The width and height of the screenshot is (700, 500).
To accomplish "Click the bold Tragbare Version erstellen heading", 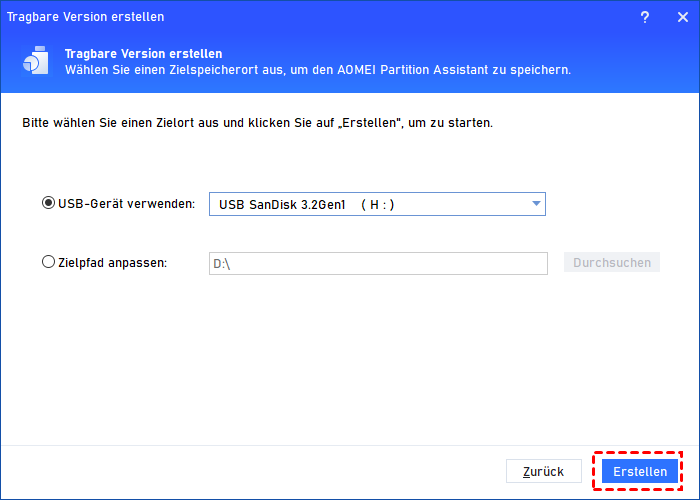I will (x=143, y=53).
